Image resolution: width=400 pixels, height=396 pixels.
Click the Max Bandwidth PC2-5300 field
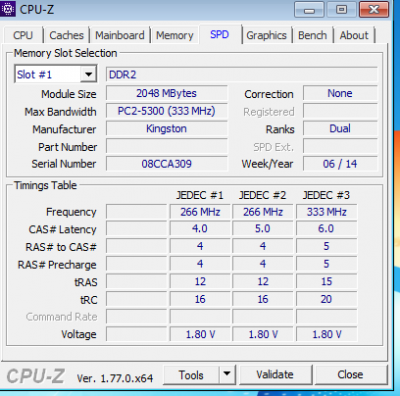(x=167, y=111)
